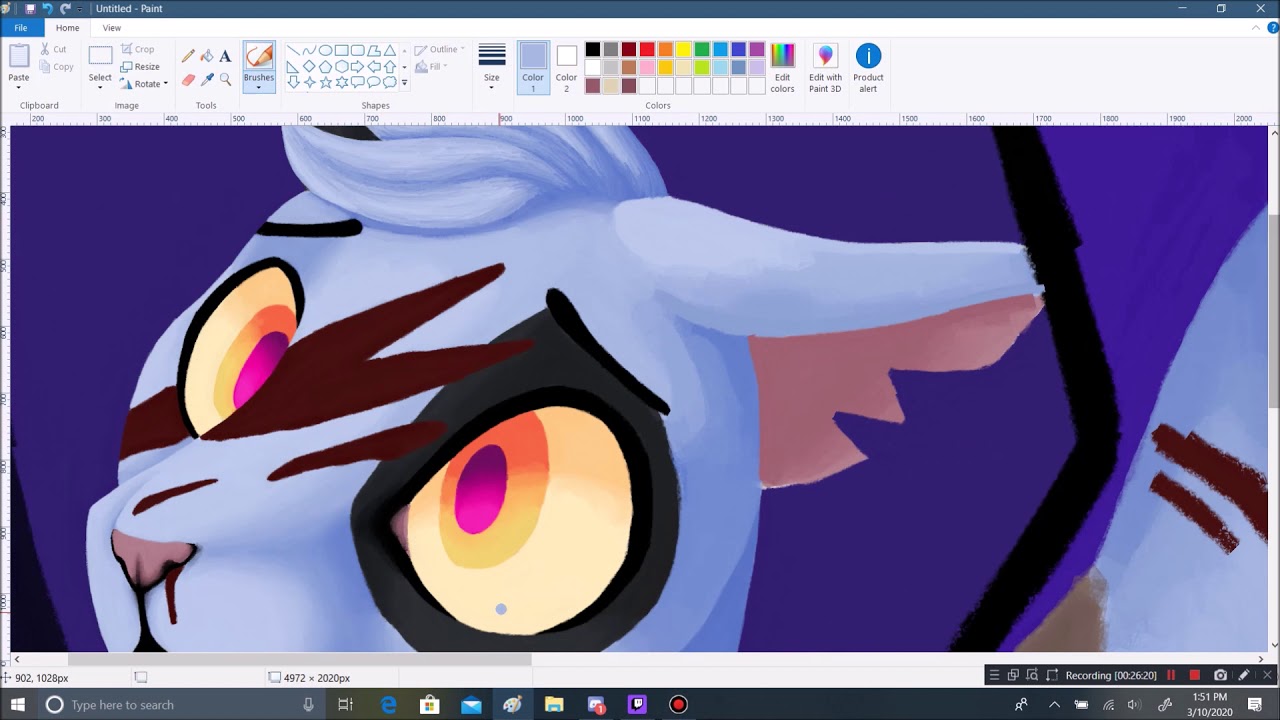Select the Color picker eyedropper tool
Viewport: 1280px width, 720px height.
click(x=207, y=79)
